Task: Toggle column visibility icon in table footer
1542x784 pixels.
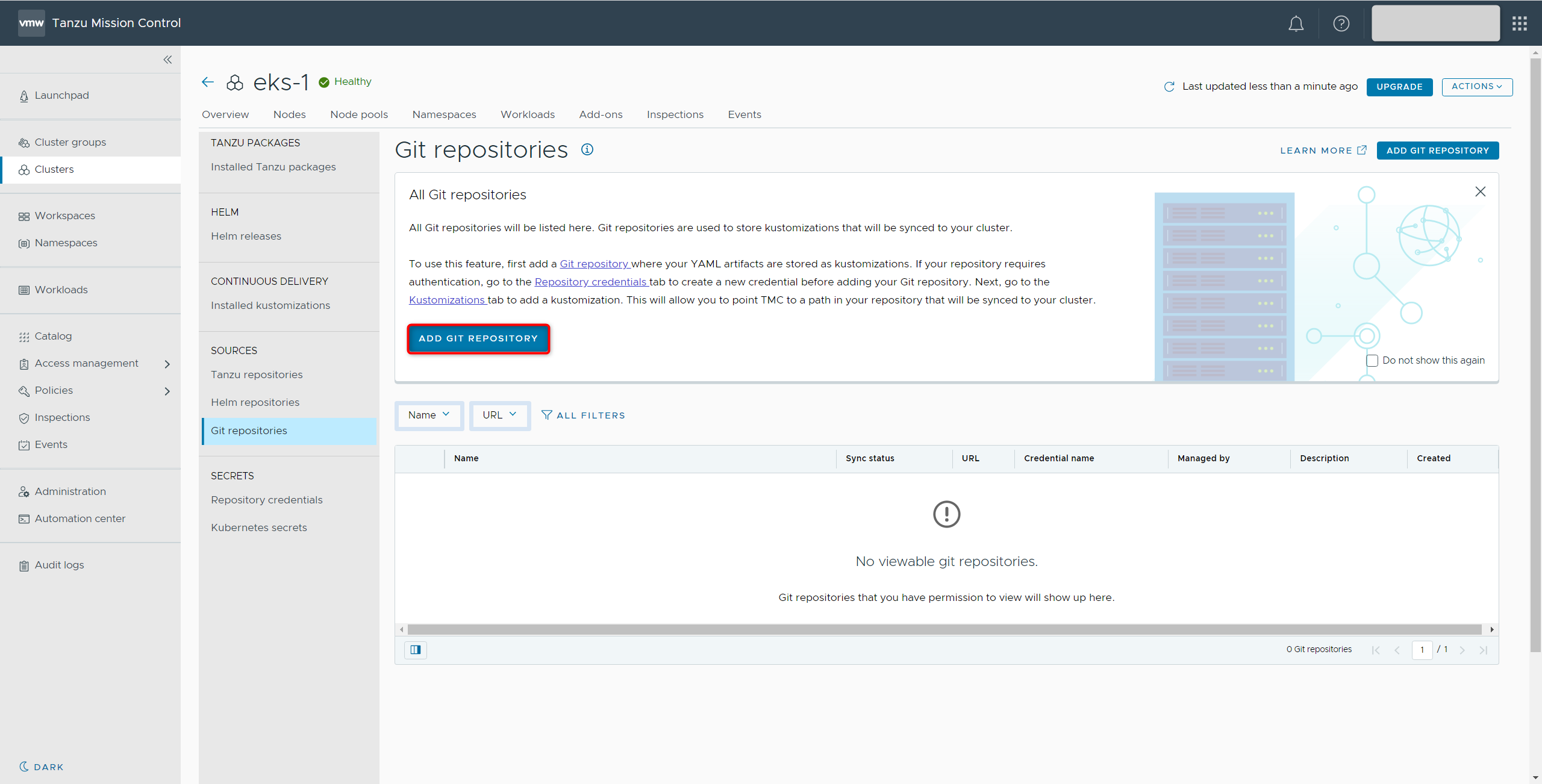Action: 416,650
